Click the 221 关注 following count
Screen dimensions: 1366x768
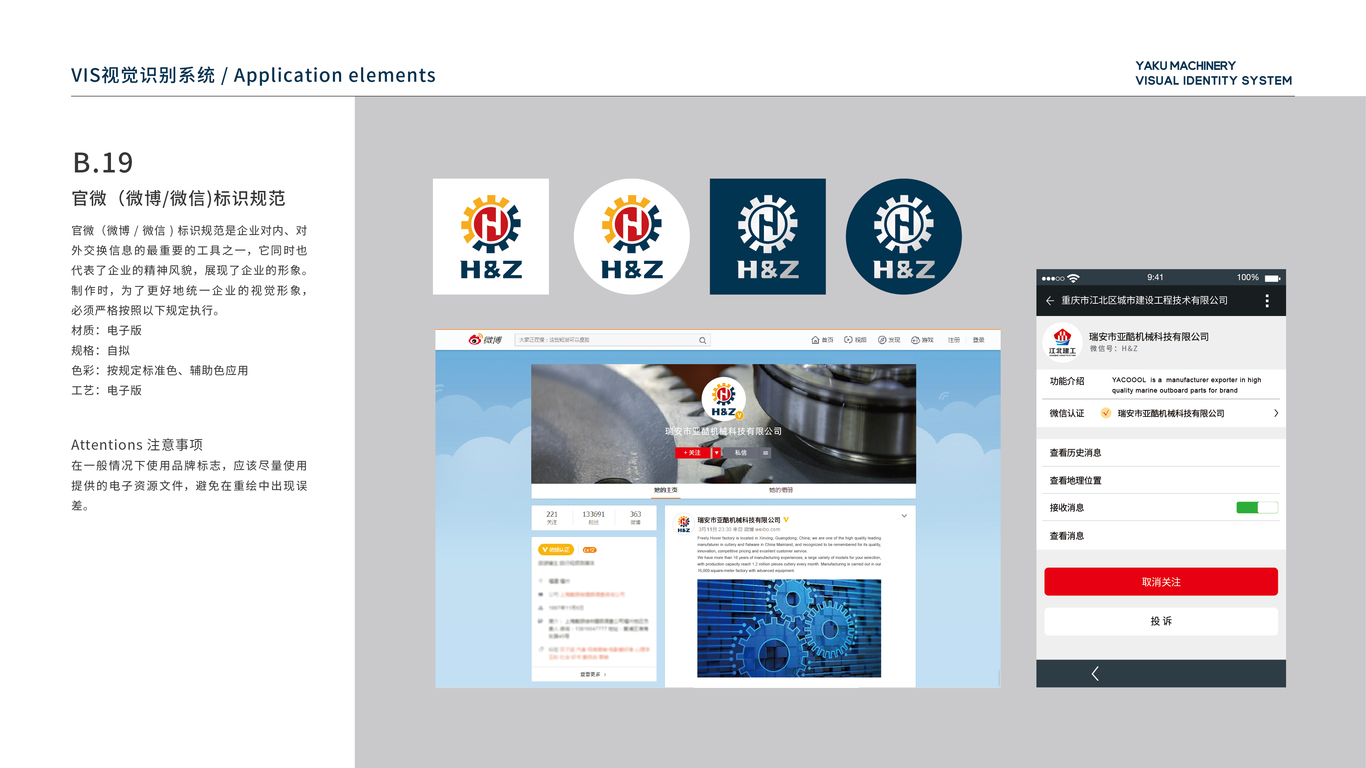[x=552, y=518]
